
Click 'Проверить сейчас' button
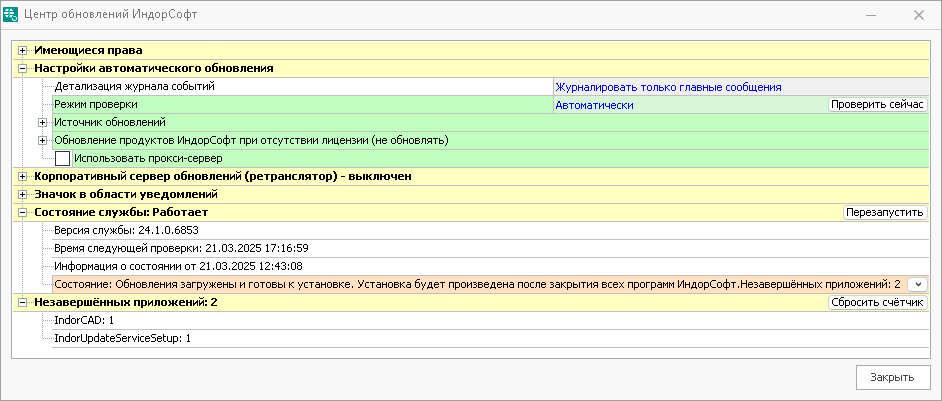pos(878,105)
